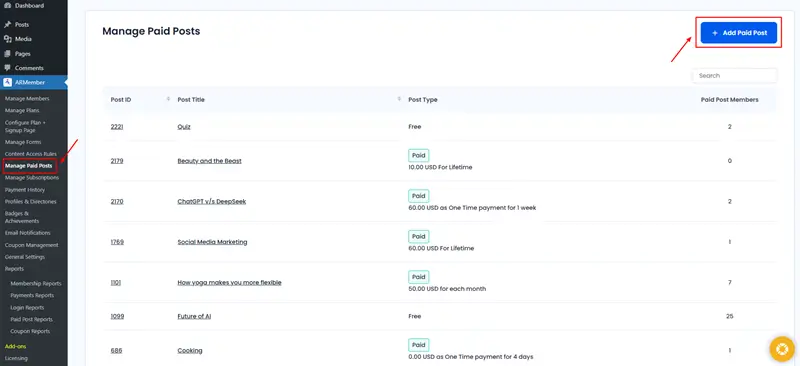Click the Posts pin icon

(7, 25)
